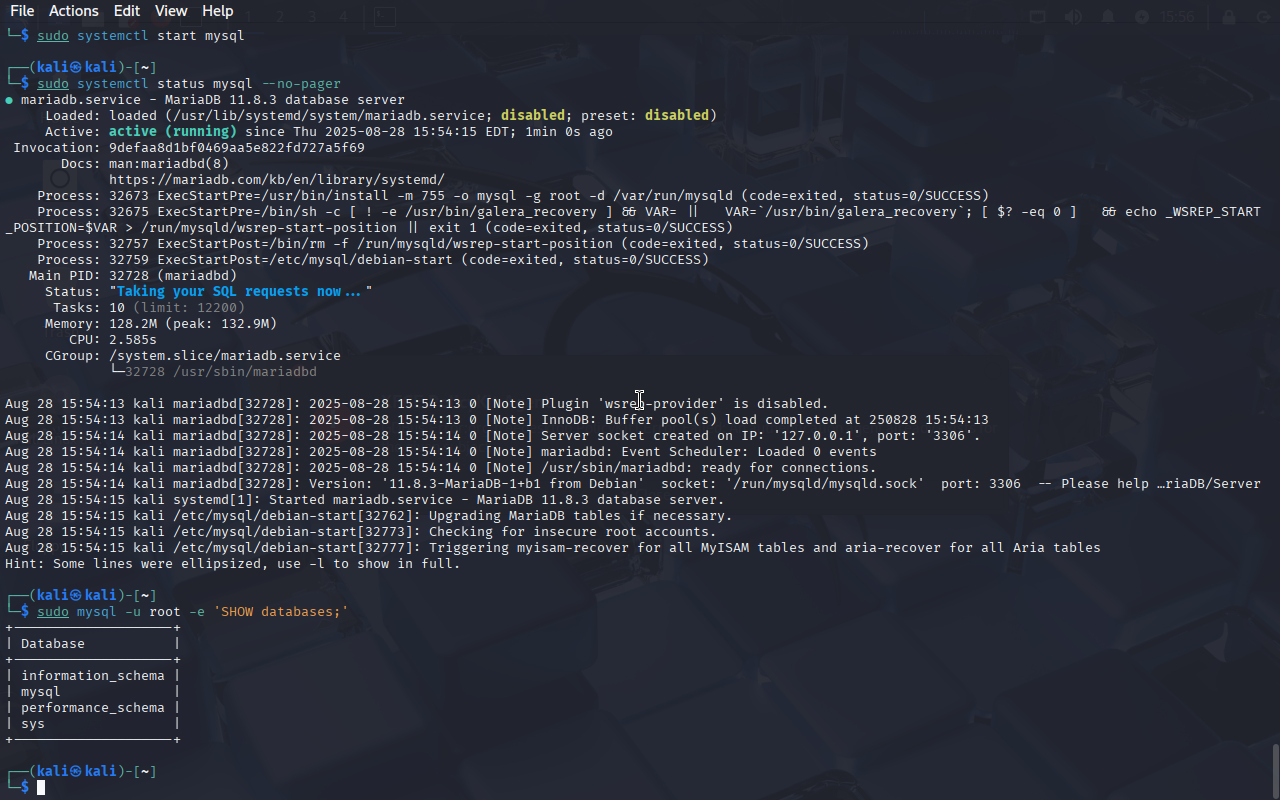This screenshot has height=800, width=1280.
Task: Click the socket path '/run/mysqld/mysqld.sock' in the log
Action: 825,483
